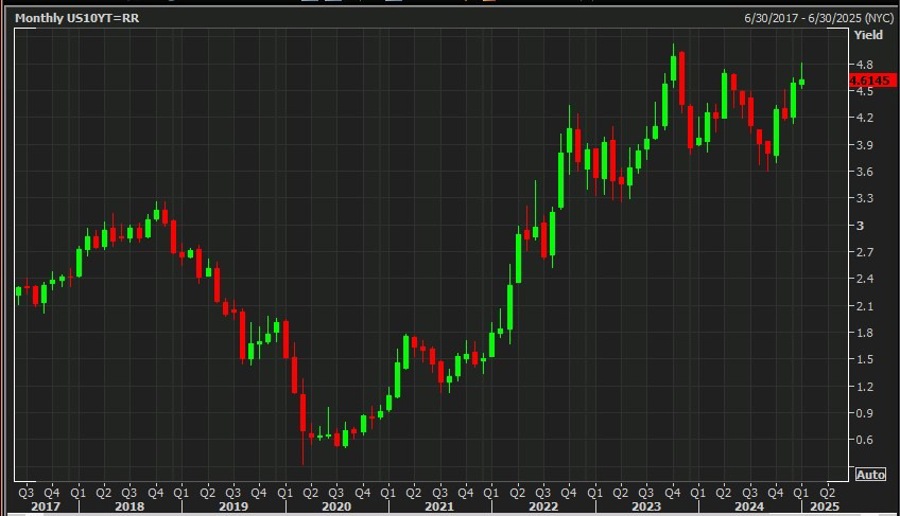Image resolution: width=900 pixels, height=516 pixels.
Task: Click the 2022 year label
Action: (543, 507)
